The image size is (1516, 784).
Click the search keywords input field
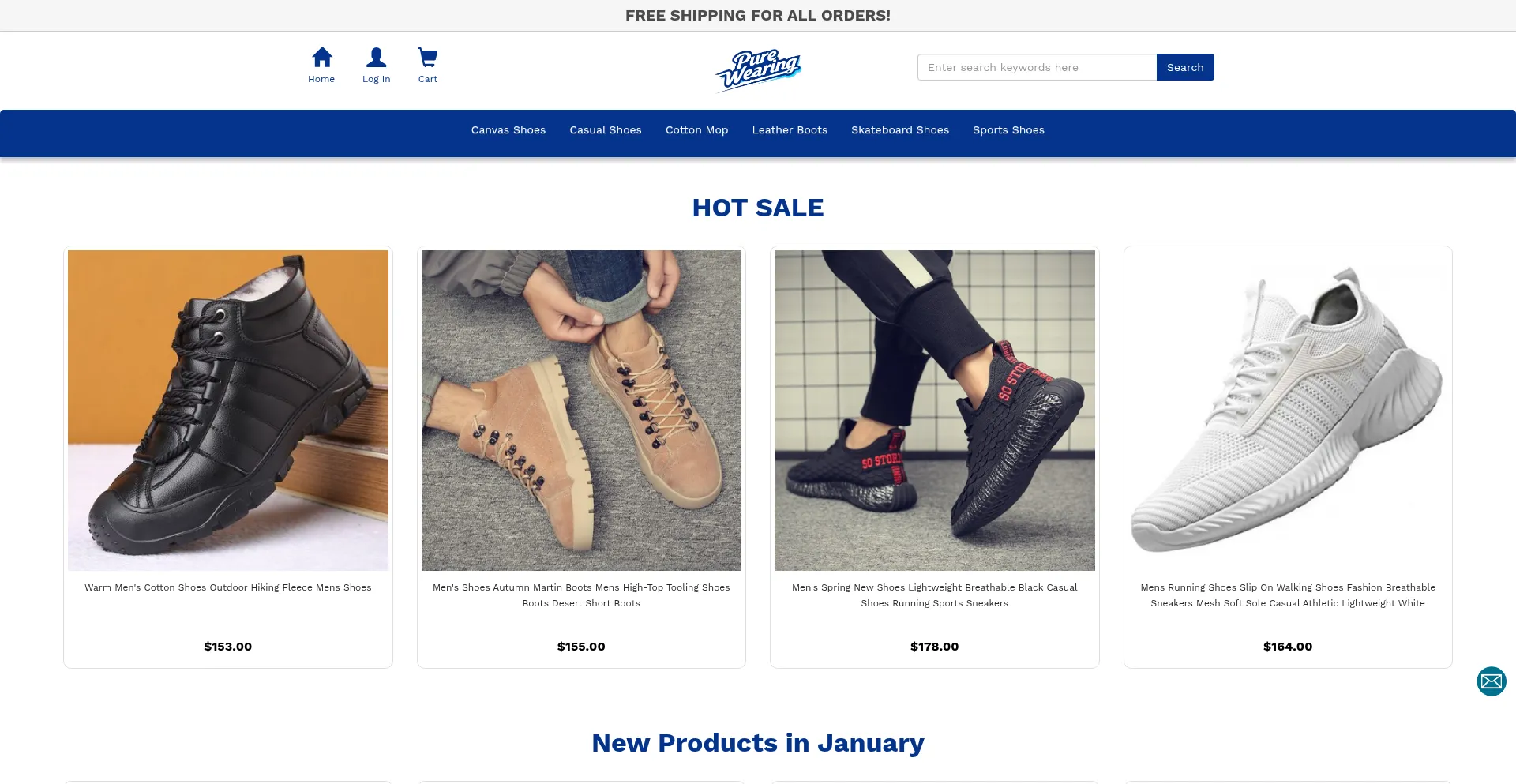pyautogui.click(x=1037, y=67)
